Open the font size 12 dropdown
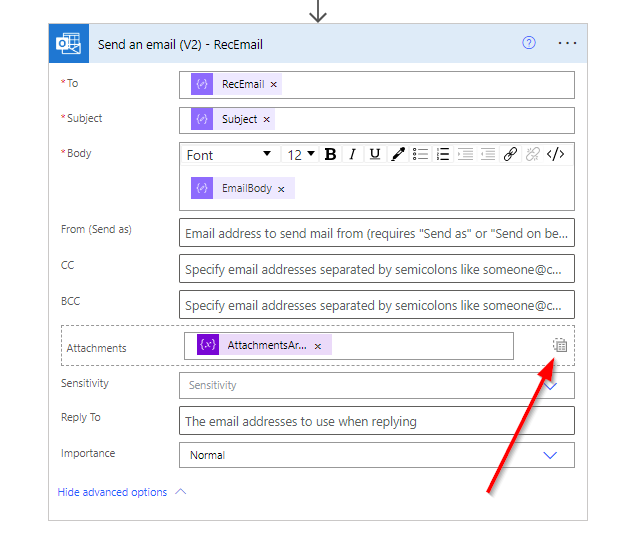The height and width of the screenshot is (541, 638). coord(301,155)
